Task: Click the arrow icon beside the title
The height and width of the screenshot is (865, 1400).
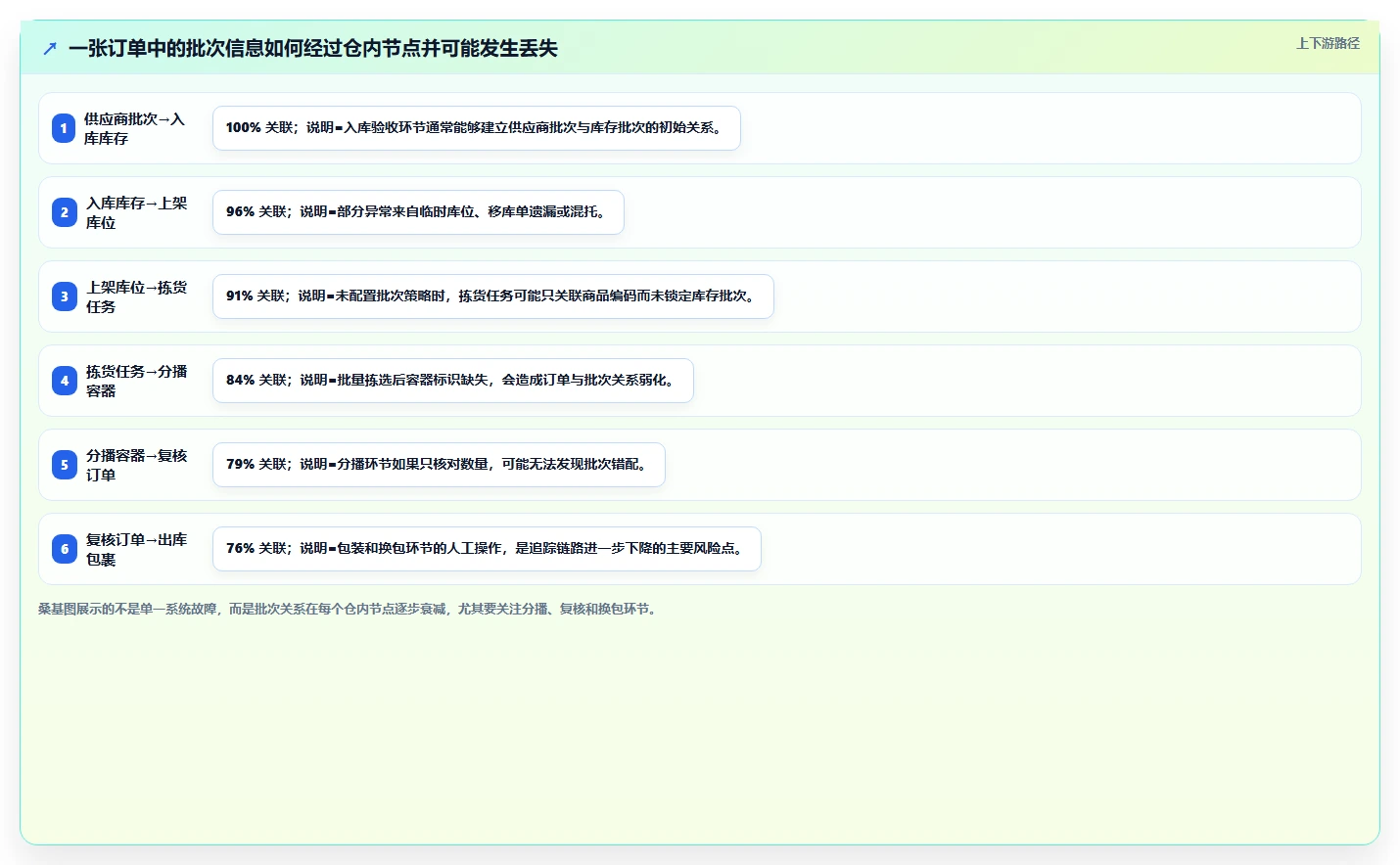Action: point(50,48)
